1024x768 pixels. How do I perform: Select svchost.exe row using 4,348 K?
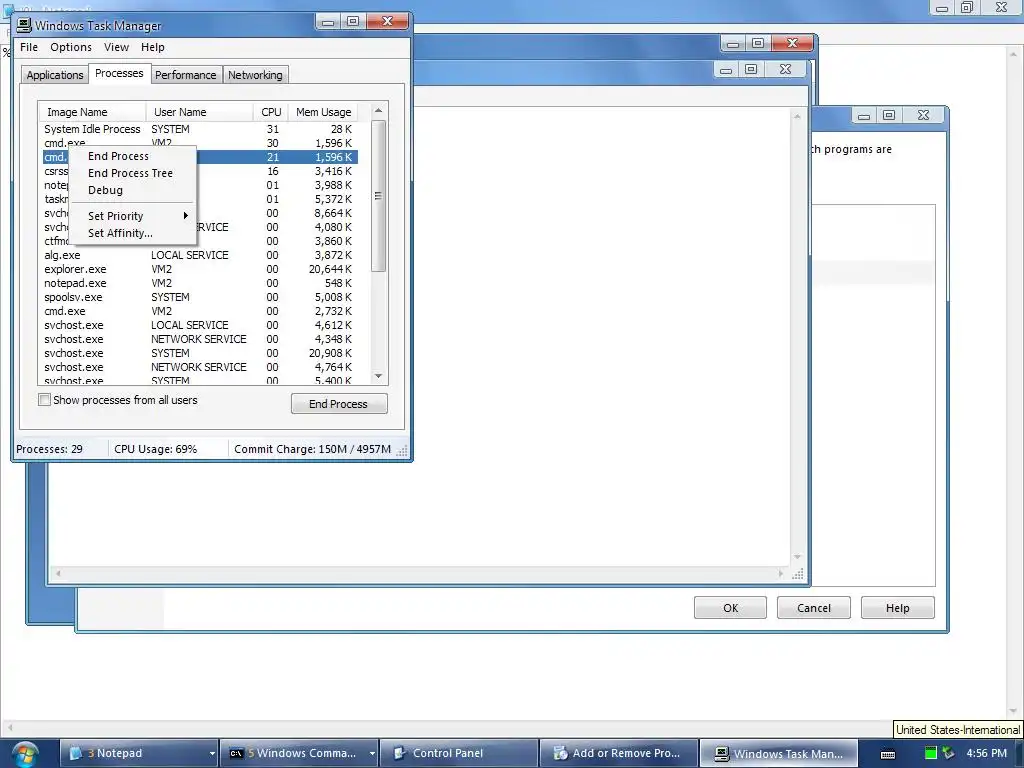coord(200,340)
